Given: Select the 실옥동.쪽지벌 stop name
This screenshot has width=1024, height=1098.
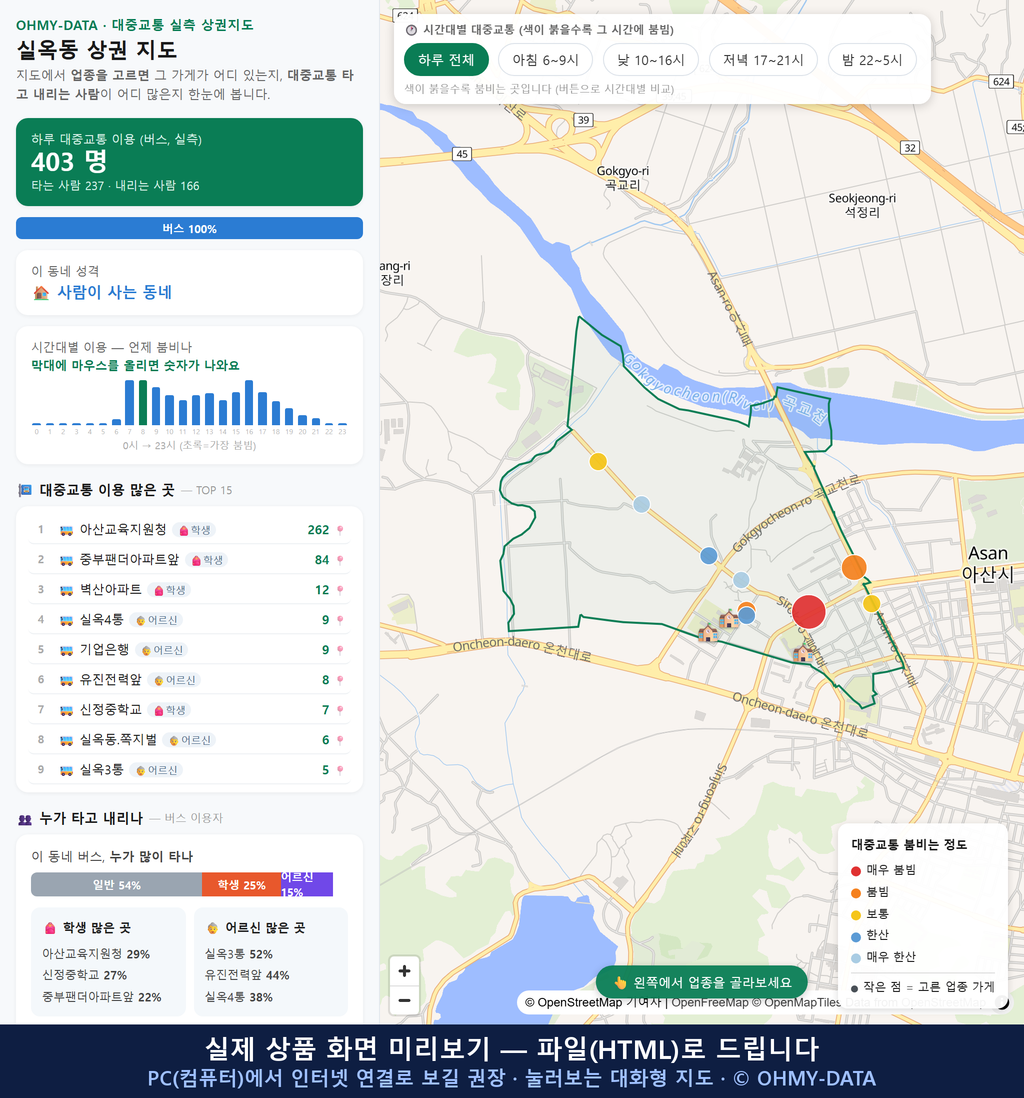Looking at the screenshot, I should 118,739.
